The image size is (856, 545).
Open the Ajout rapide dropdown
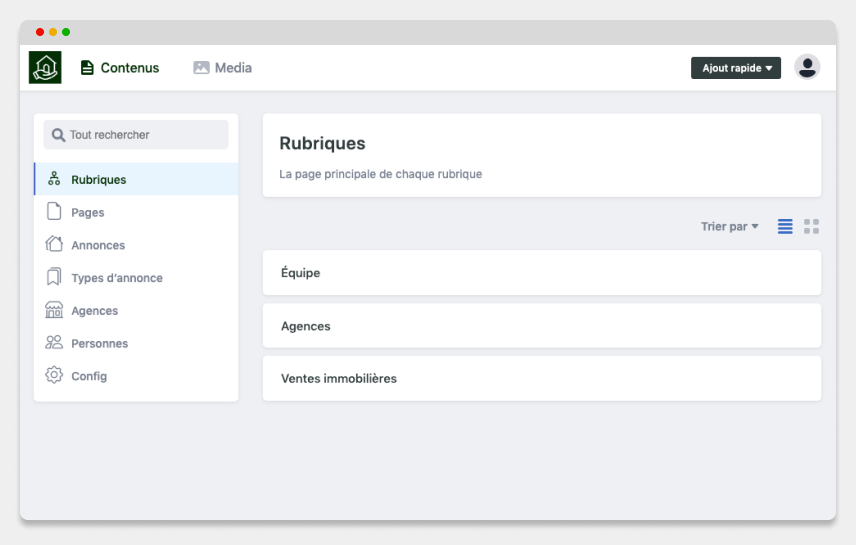(x=736, y=68)
